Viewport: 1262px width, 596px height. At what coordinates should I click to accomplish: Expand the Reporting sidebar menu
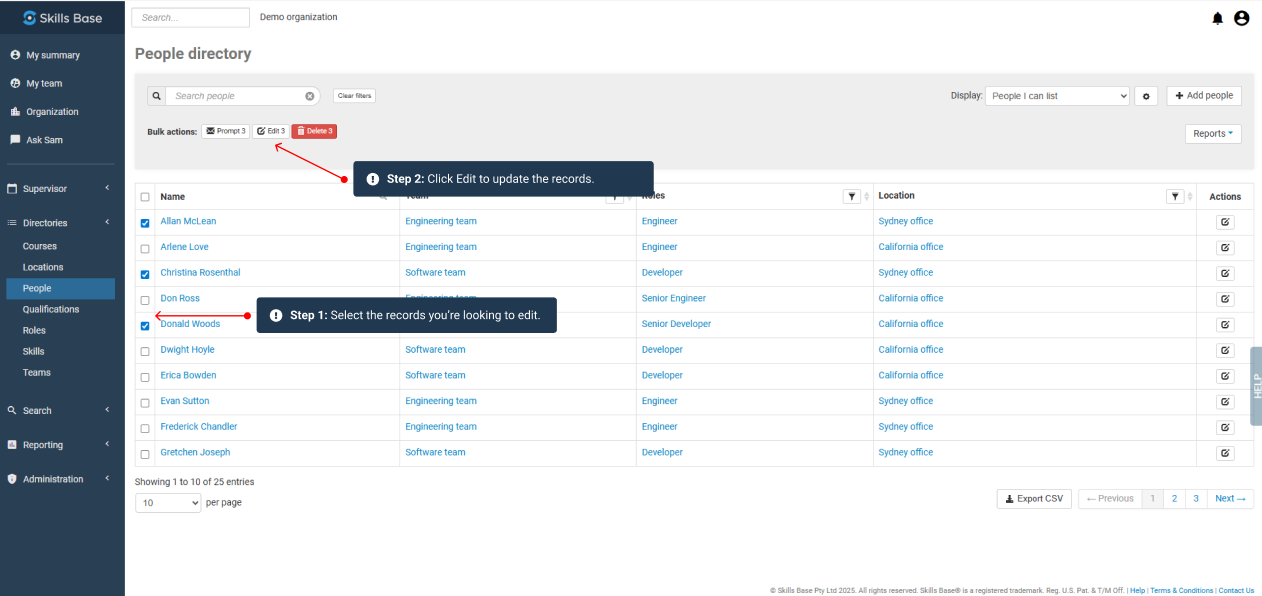60,445
